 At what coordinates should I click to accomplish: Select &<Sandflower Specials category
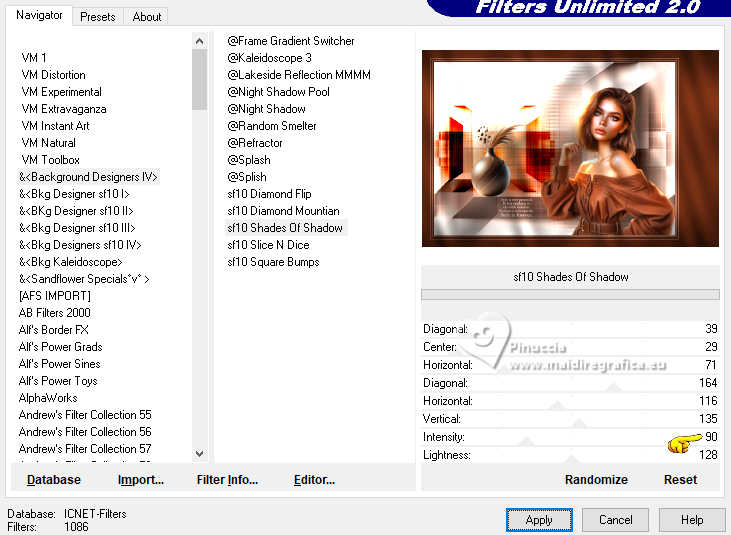click(84, 279)
